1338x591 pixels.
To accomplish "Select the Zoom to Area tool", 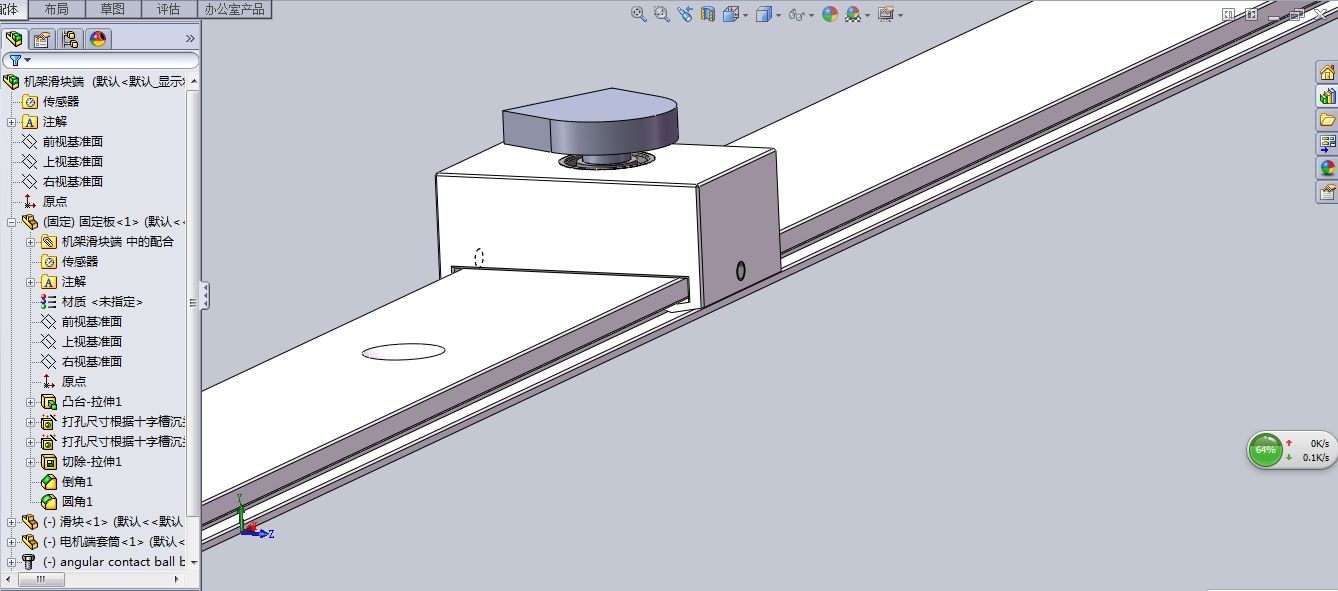I will click(661, 14).
